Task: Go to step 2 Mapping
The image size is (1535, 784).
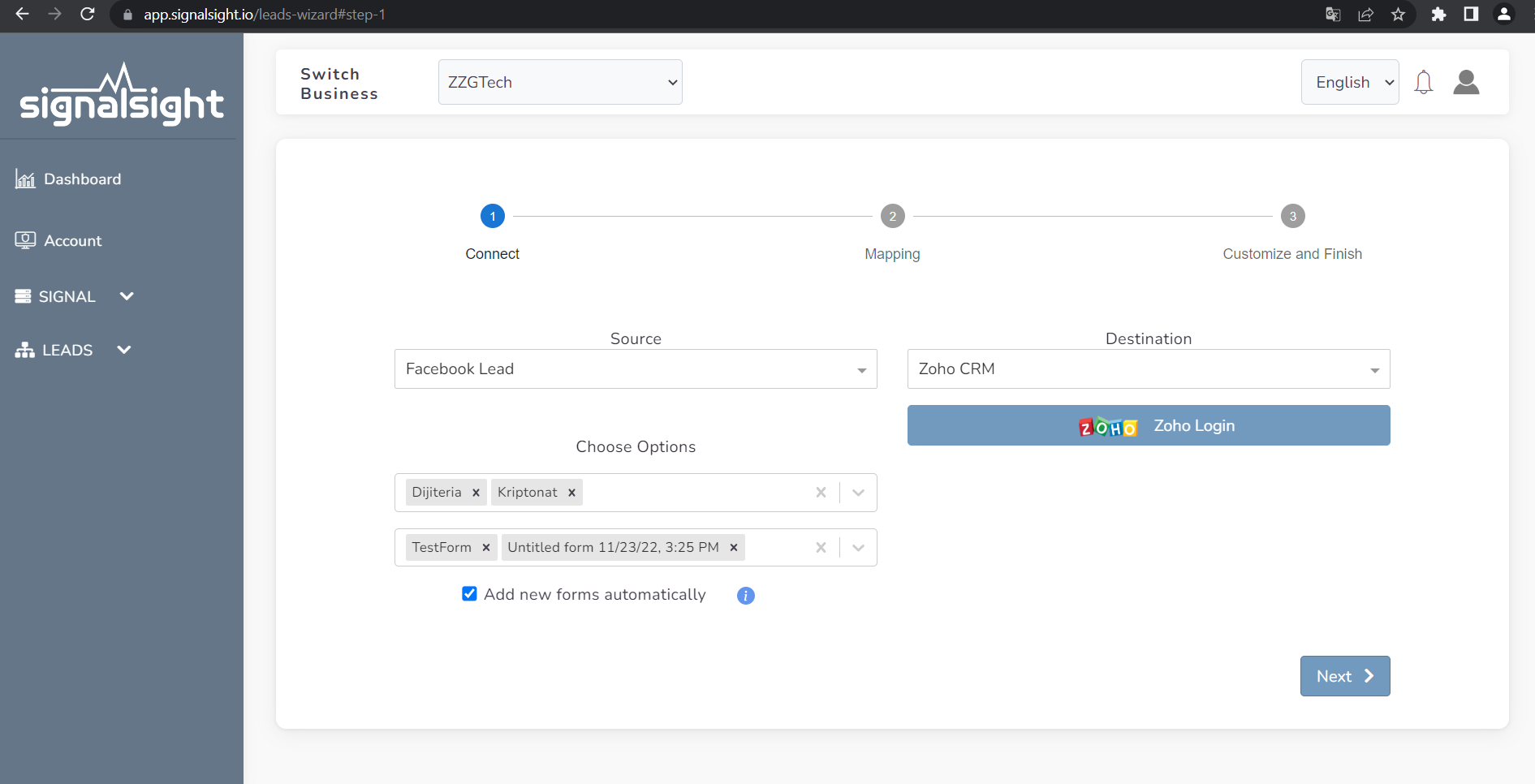Action: (x=893, y=216)
